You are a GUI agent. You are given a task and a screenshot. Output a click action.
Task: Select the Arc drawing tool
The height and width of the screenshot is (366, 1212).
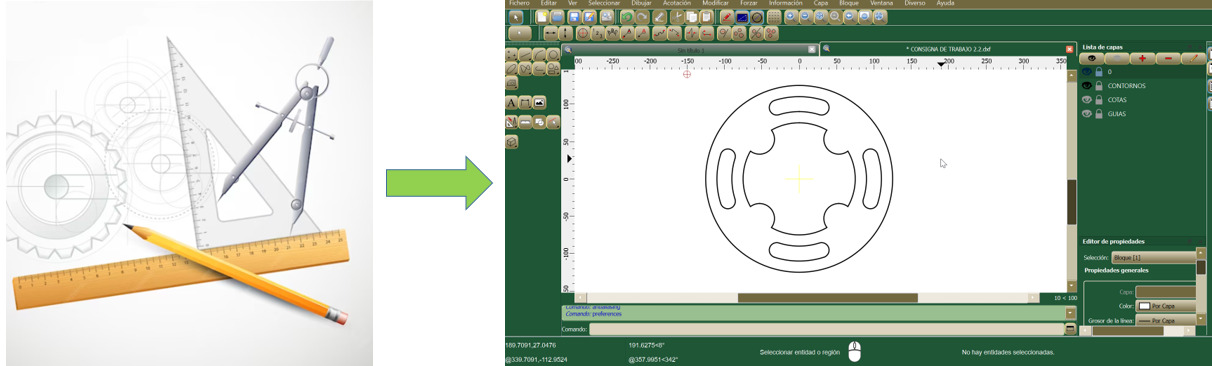pyautogui.click(x=538, y=54)
